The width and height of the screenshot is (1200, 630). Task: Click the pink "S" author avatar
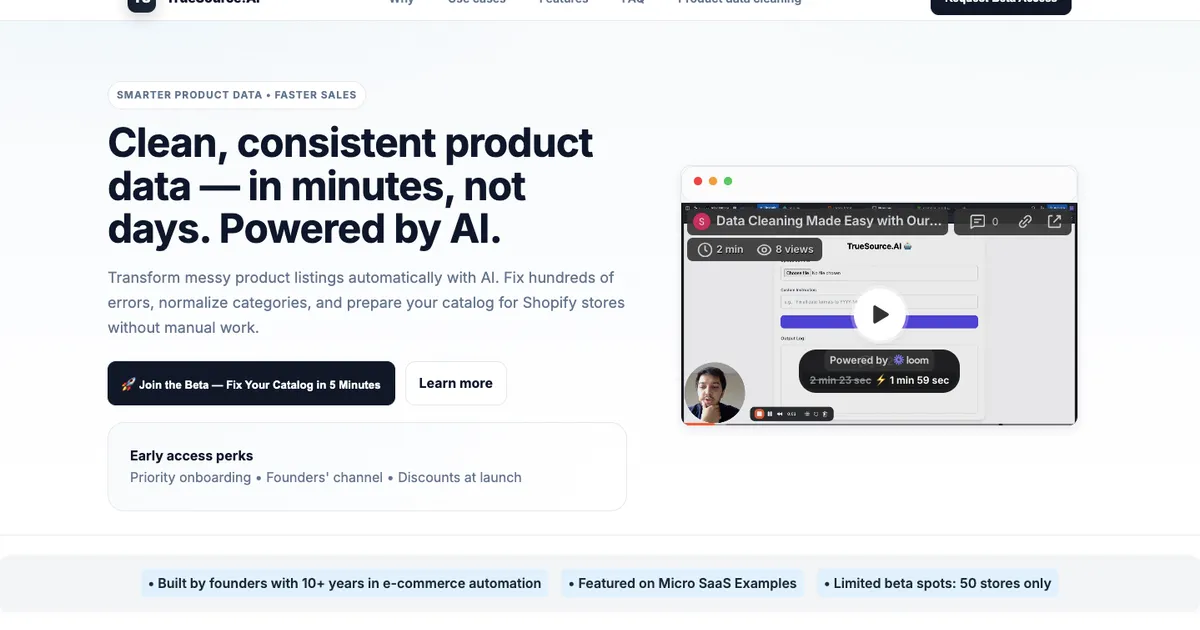pyautogui.click(x=701, y=221)
